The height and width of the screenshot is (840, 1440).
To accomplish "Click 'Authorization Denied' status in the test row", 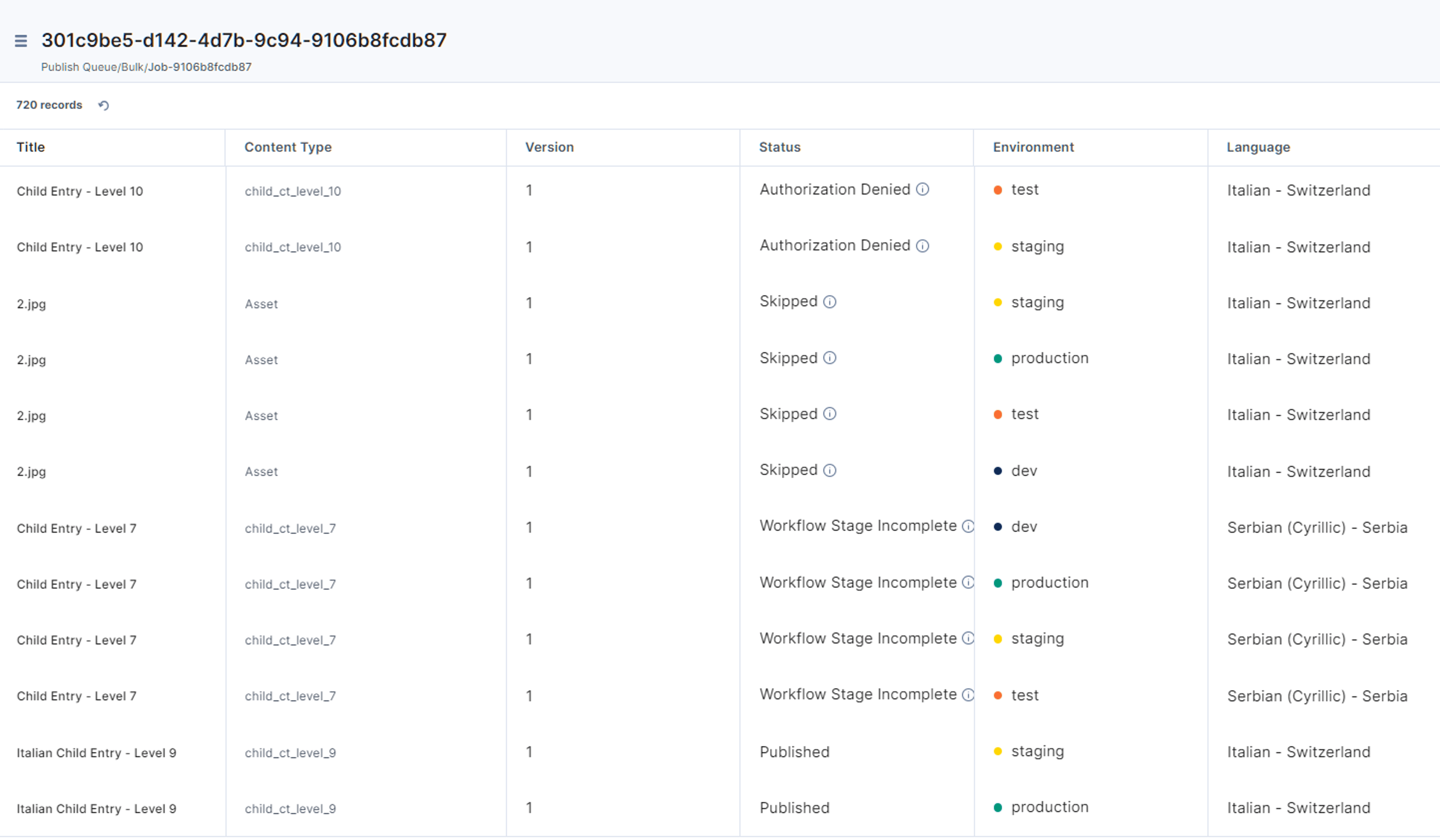I will tap(835, 190).
